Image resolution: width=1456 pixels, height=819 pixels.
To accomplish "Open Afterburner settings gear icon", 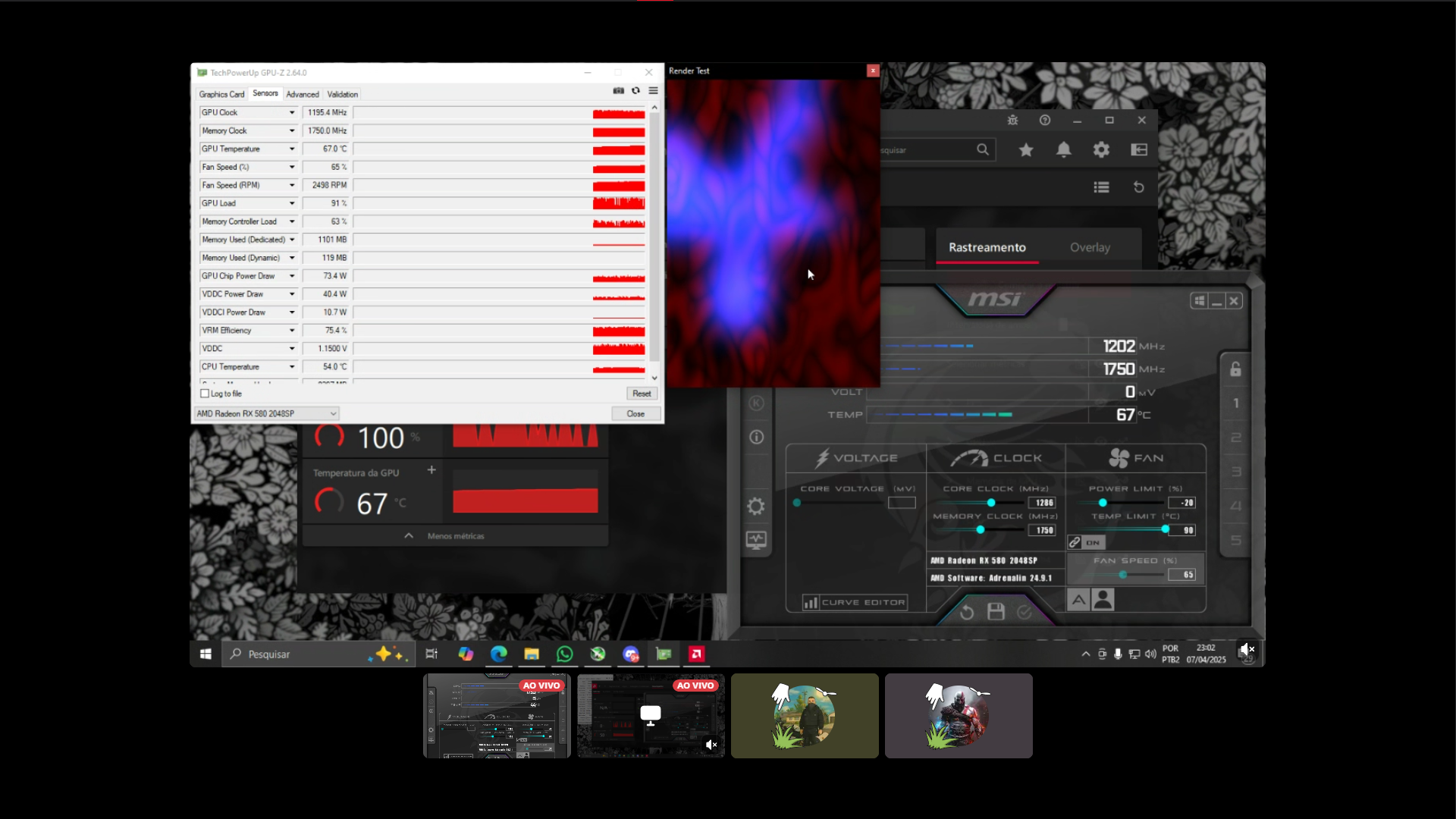I will [756, 507].
